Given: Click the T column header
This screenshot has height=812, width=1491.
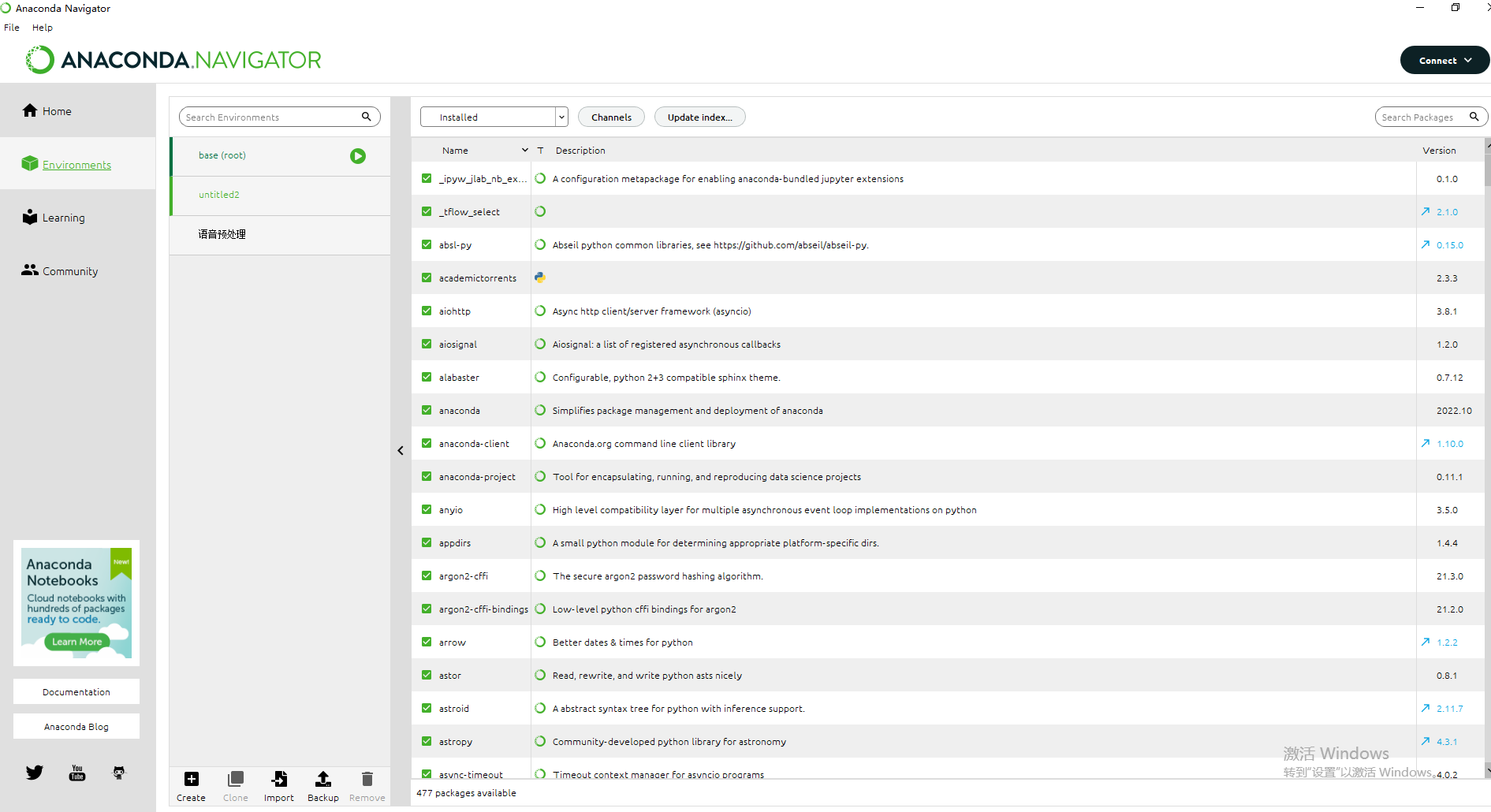Looking at the screenshot, I should 540,151.
